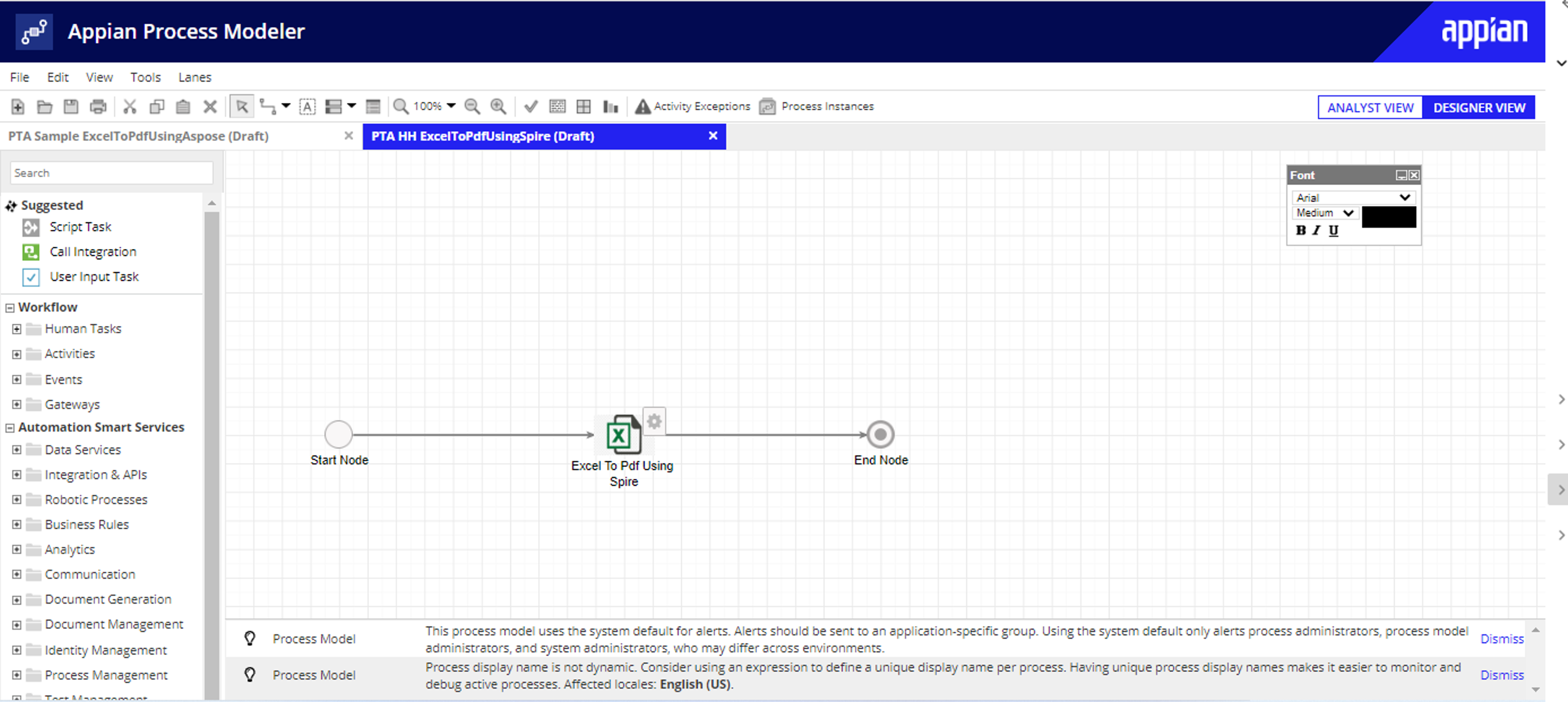Open the Medium font size dropdown
1568x702 pixels.
(1325, 212)
